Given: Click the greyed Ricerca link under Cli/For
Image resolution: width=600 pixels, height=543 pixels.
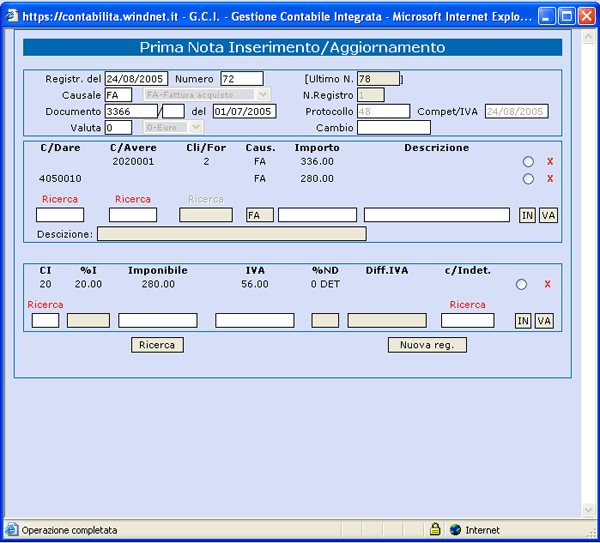Looking at the screenshot, I should click(x=206, y=199).
